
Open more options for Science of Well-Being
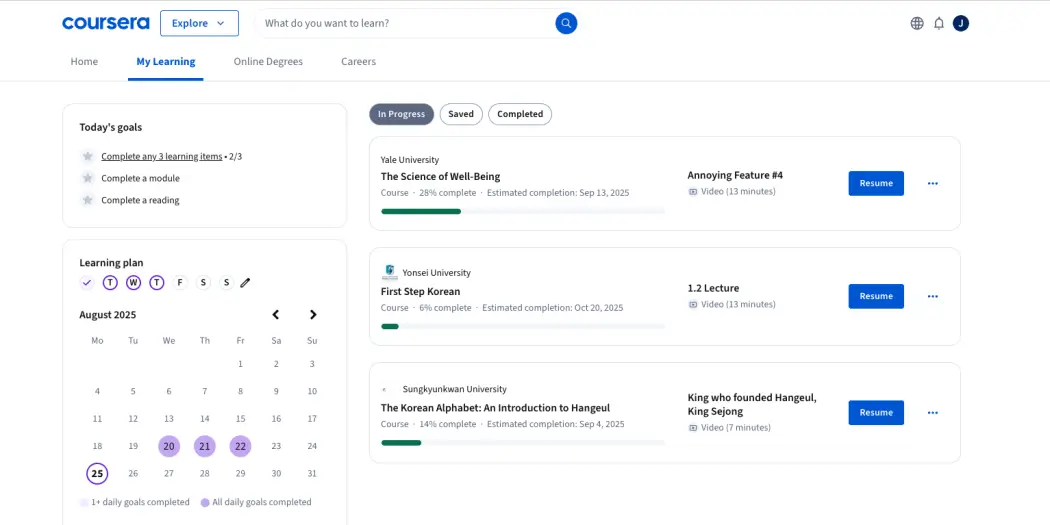[932, 184]
